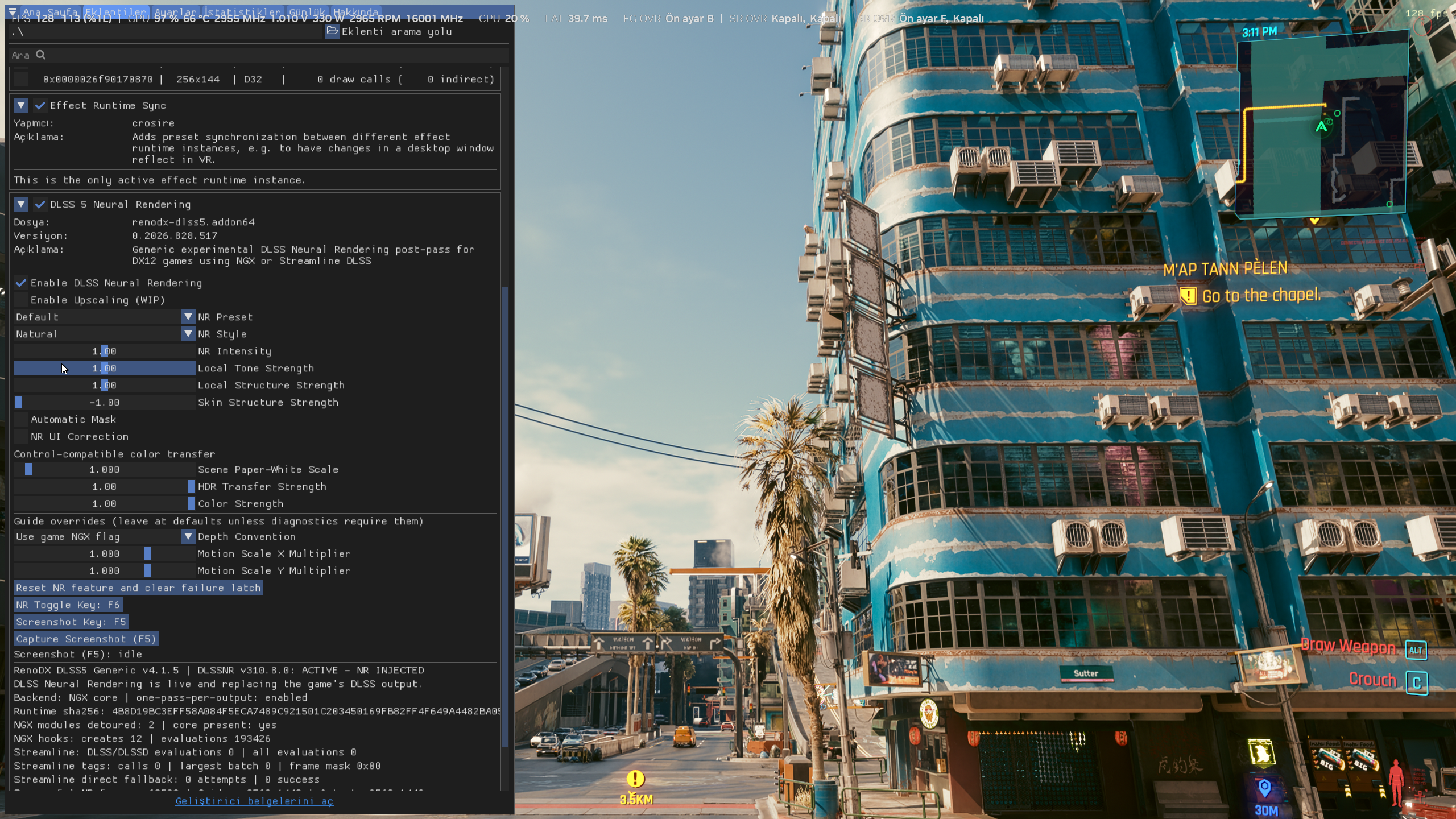Click the Yapımcı value crosire
The width and height of the screenshot is (1456, 819).
point(153,123)
